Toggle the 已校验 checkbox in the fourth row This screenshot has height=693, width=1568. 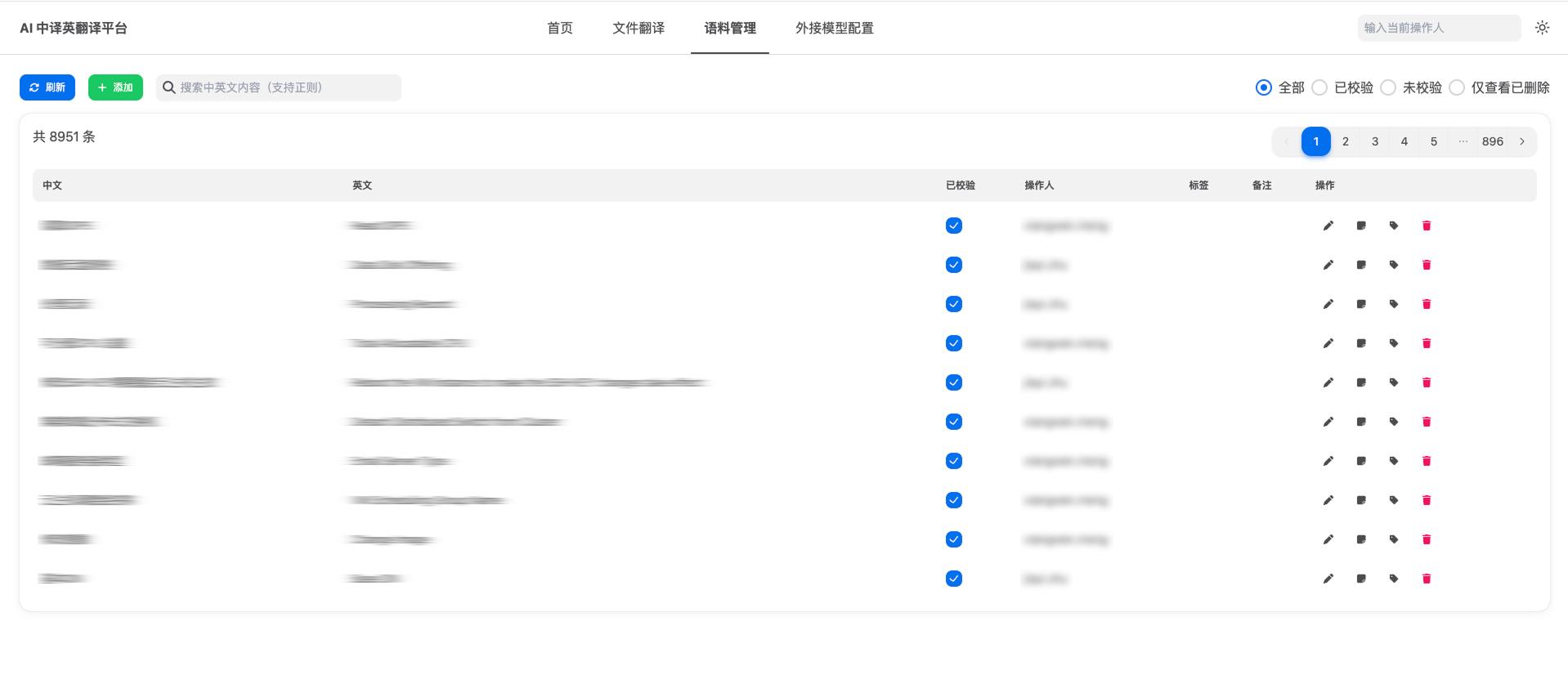tap(954, 343)
